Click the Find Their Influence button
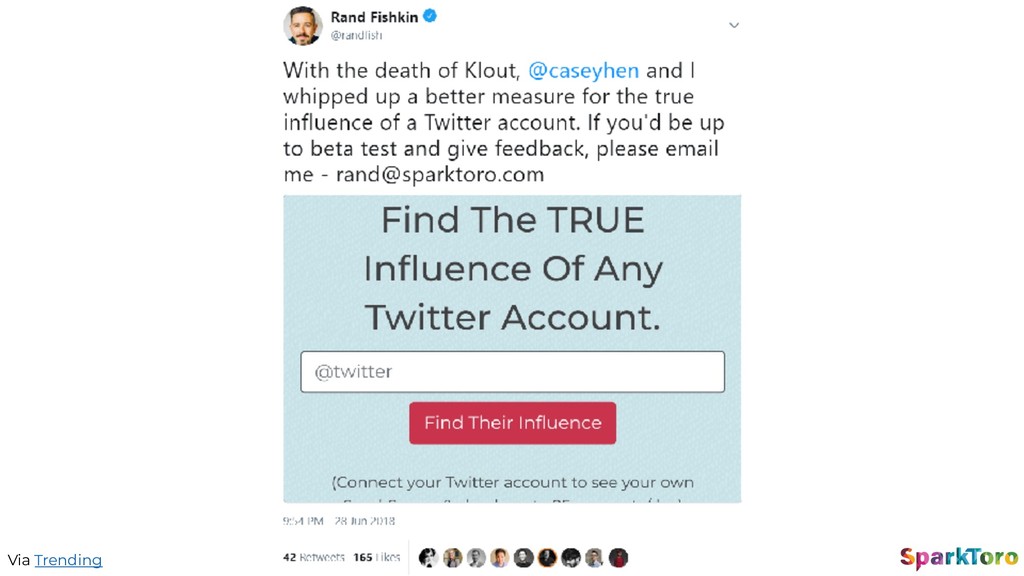The height and width of the screenshot is (576, 1024). [513, 423]
